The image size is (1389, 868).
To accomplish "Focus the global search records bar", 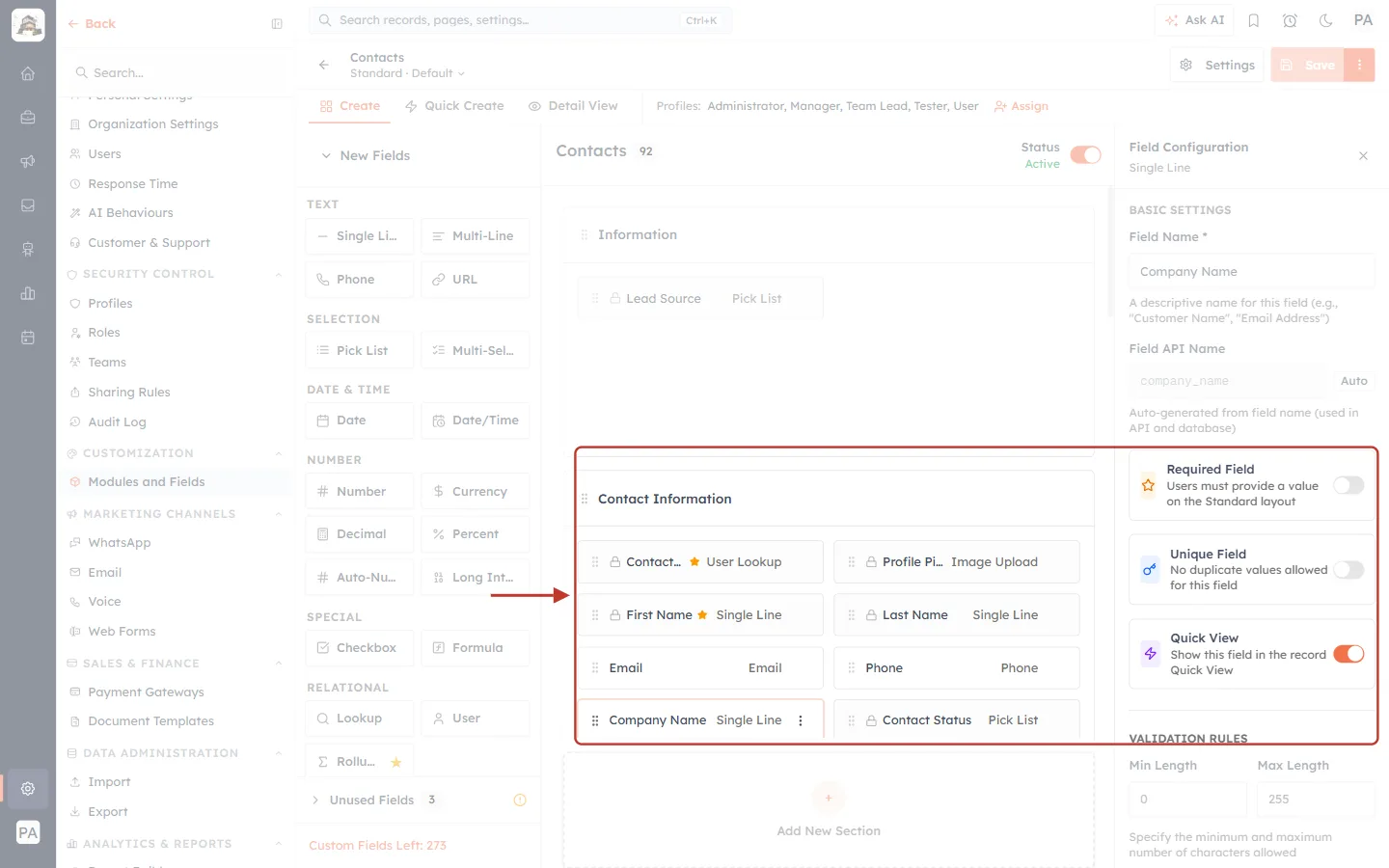I will point(520,20).
